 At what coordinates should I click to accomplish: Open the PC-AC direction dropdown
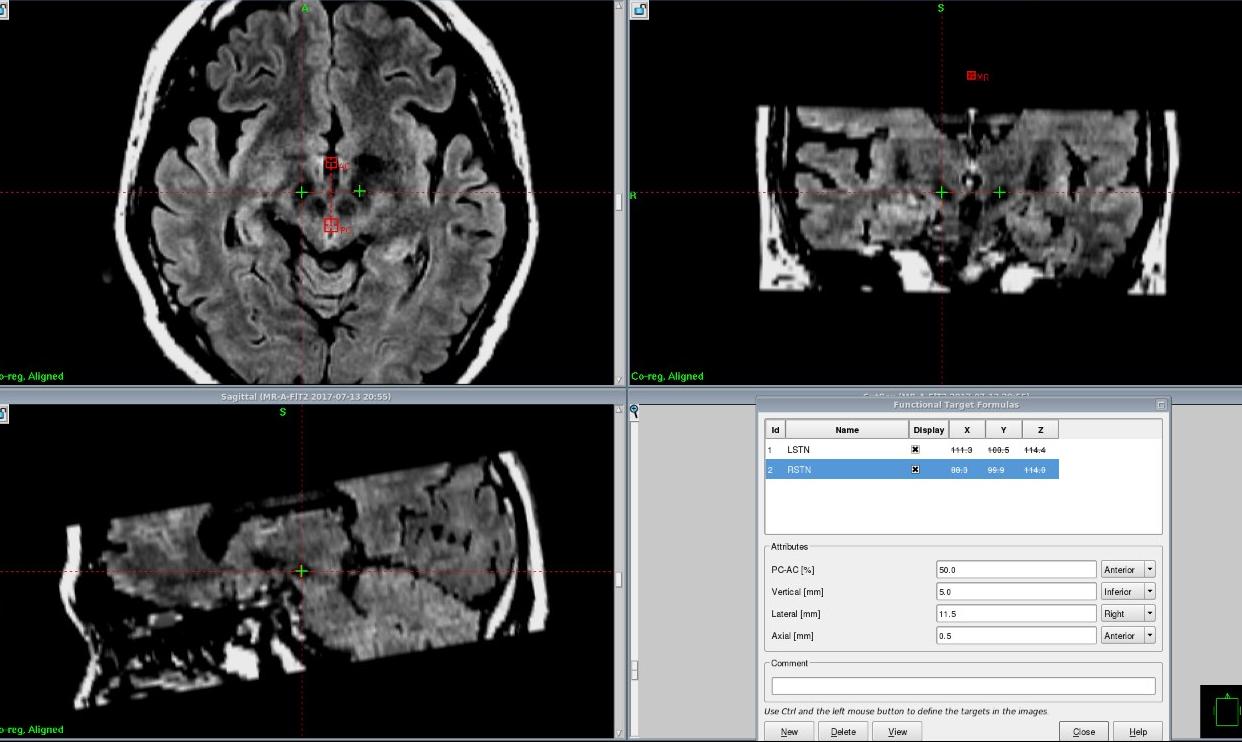pyautogui.click(x=1127, y=570)
